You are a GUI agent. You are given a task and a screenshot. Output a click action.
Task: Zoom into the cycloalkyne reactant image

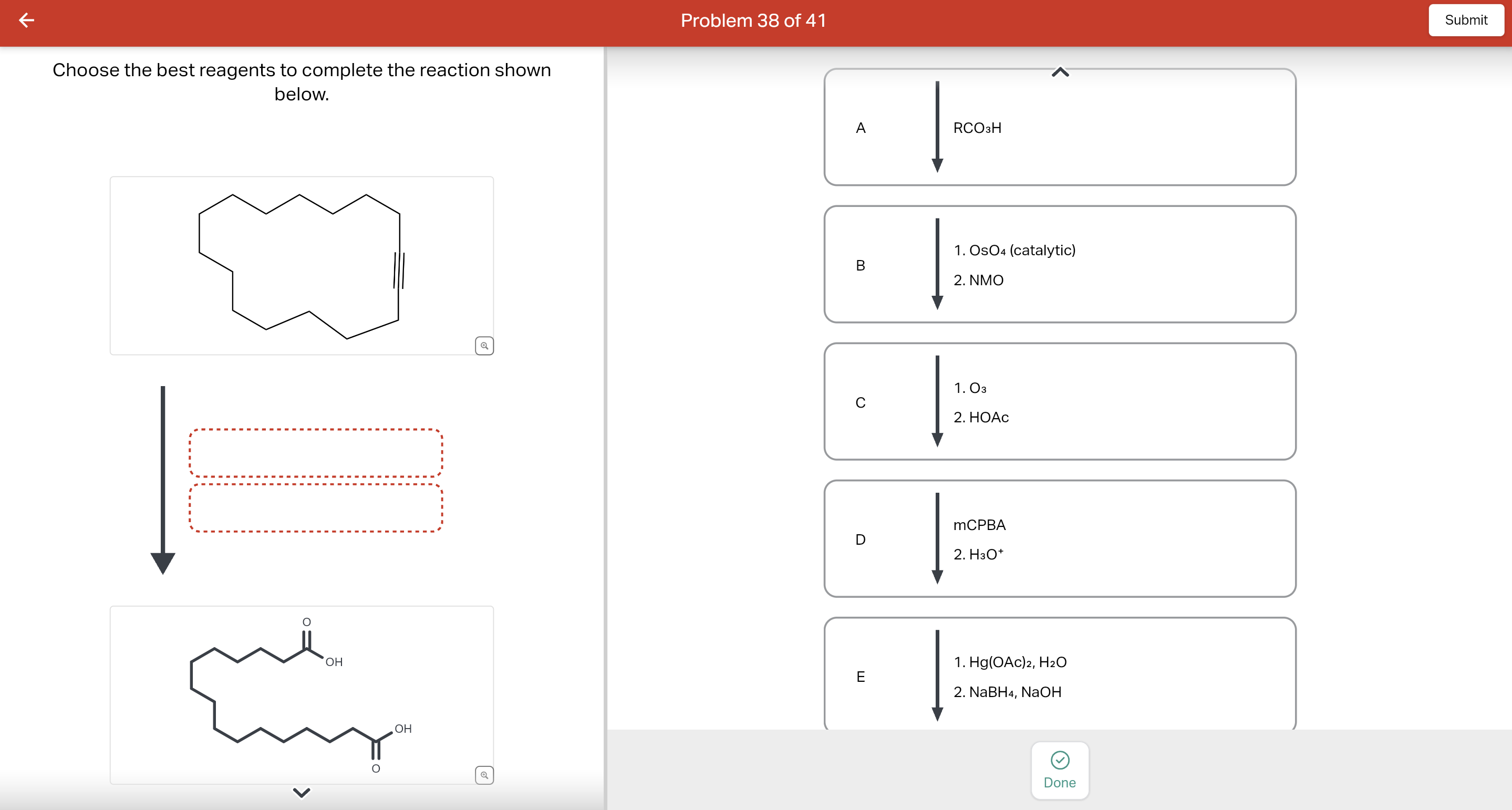[484, 346]
